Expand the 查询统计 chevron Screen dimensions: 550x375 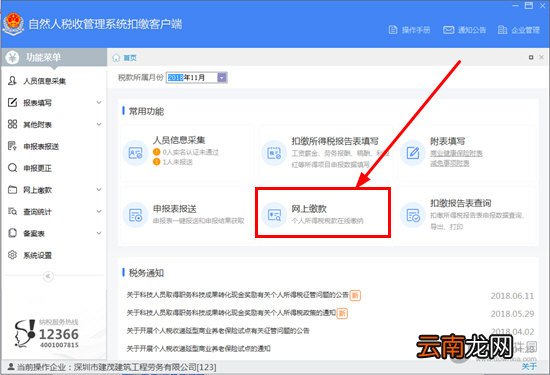coord(99,212)
